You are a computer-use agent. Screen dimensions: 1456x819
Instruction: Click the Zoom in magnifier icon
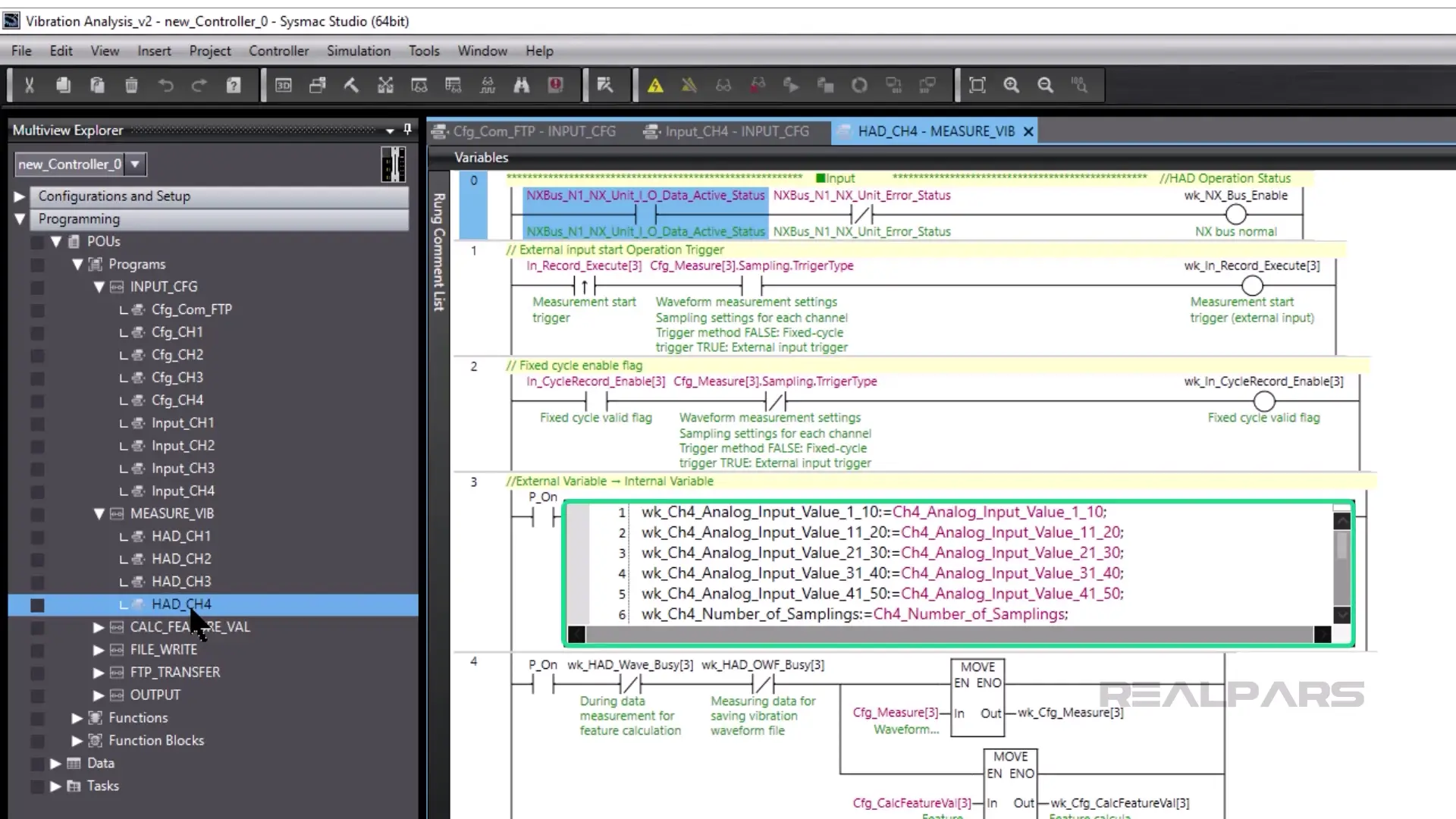tap(1012, 85)
